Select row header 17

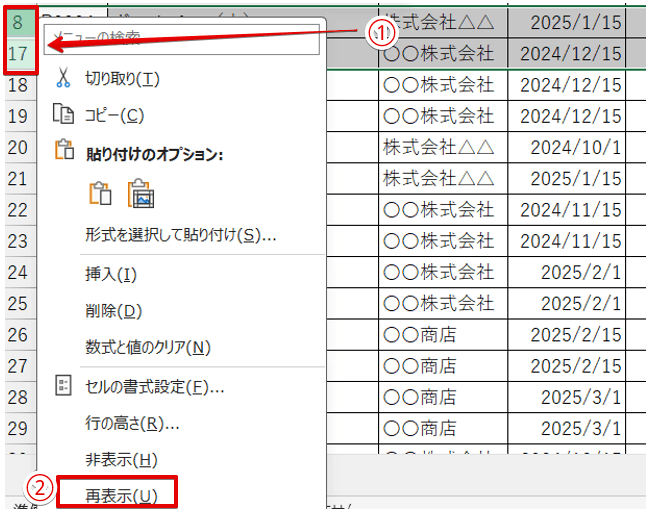pyautogui.click(x=21, y=54)
